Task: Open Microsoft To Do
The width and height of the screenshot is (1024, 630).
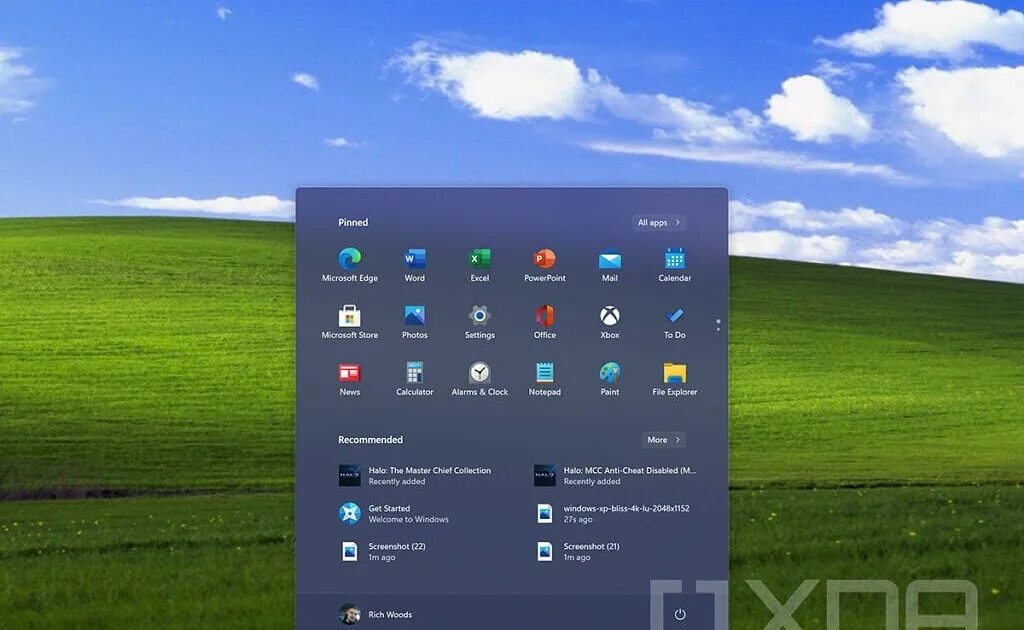Action: [674, 316]
